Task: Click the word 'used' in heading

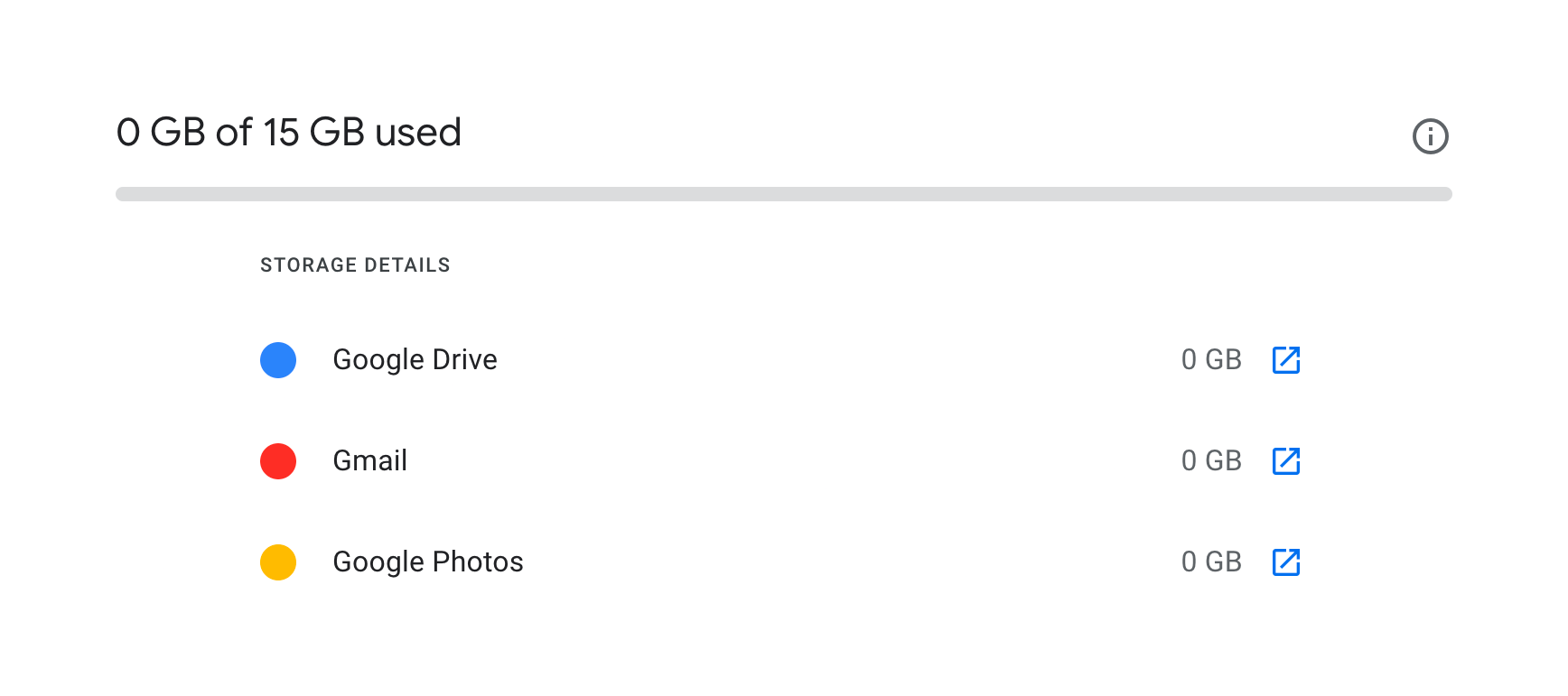Action: 418,133
